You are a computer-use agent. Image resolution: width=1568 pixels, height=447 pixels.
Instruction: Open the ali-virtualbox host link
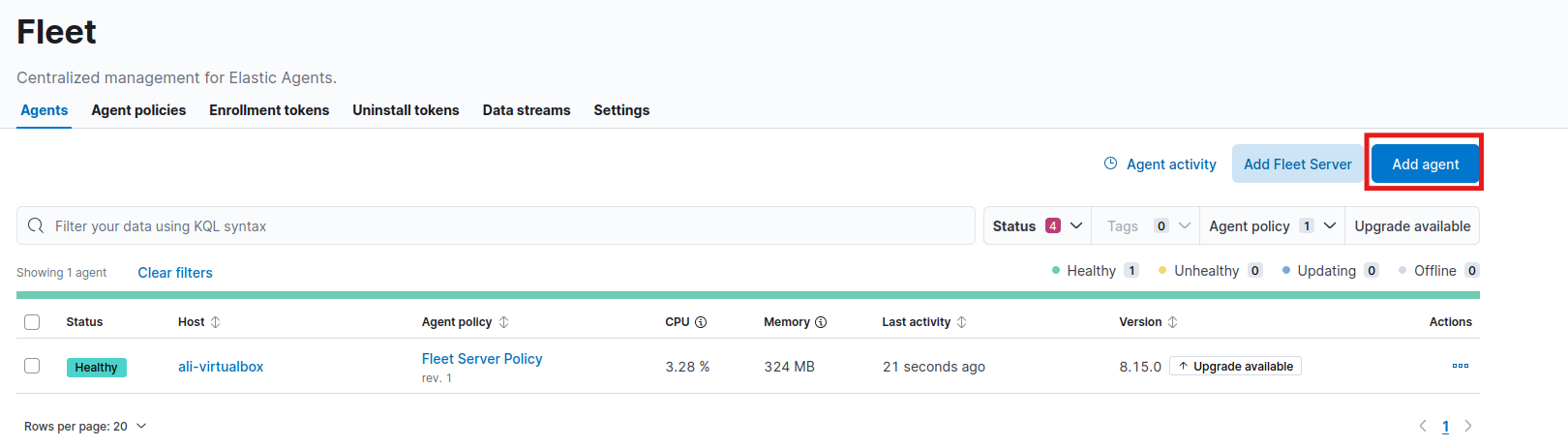pos(221,367)
